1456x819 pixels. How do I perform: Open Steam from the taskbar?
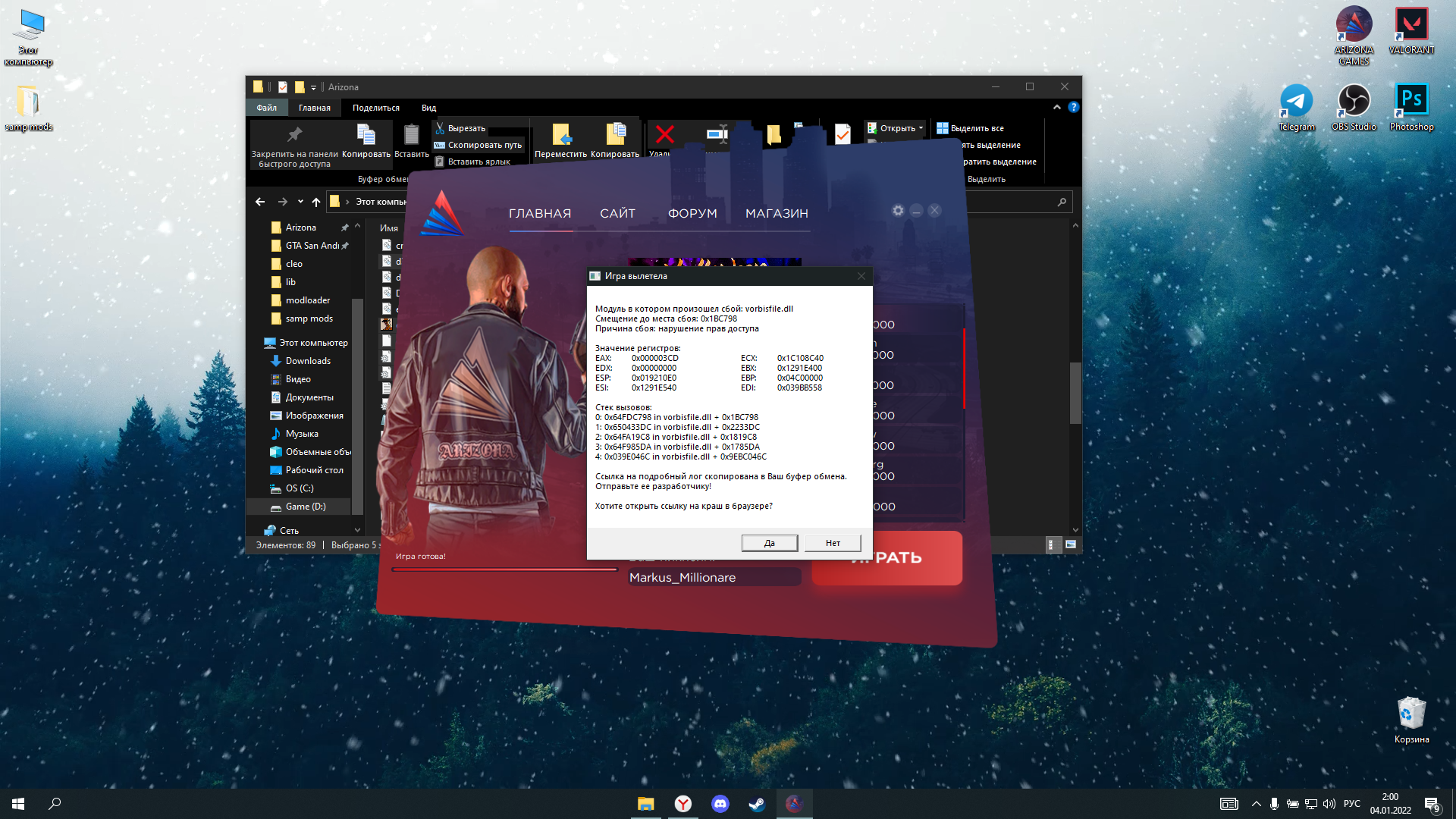[757, 804]
